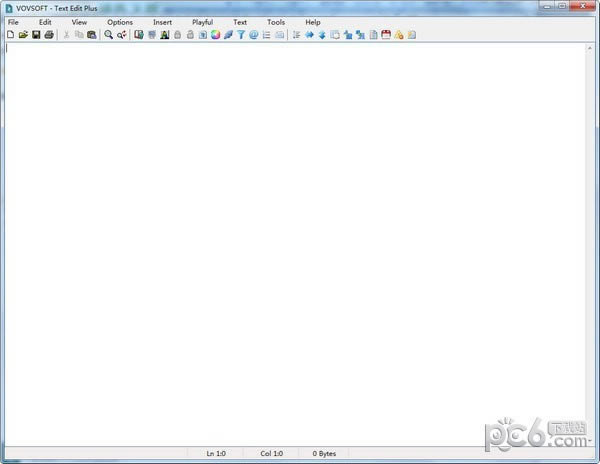Expand the Insert menu

pyautogui.click(x=162, y=22)
